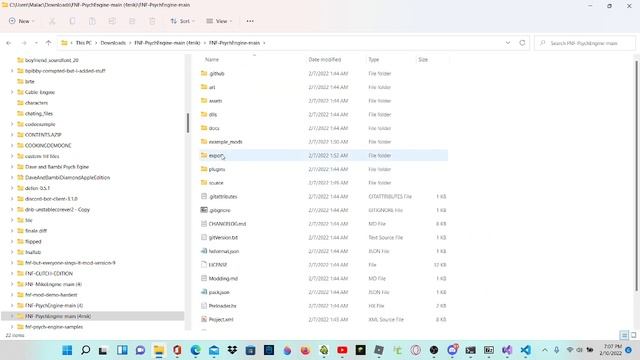640x360 pixels.
Task: Select the .gitattributes file
Action: 223,197
